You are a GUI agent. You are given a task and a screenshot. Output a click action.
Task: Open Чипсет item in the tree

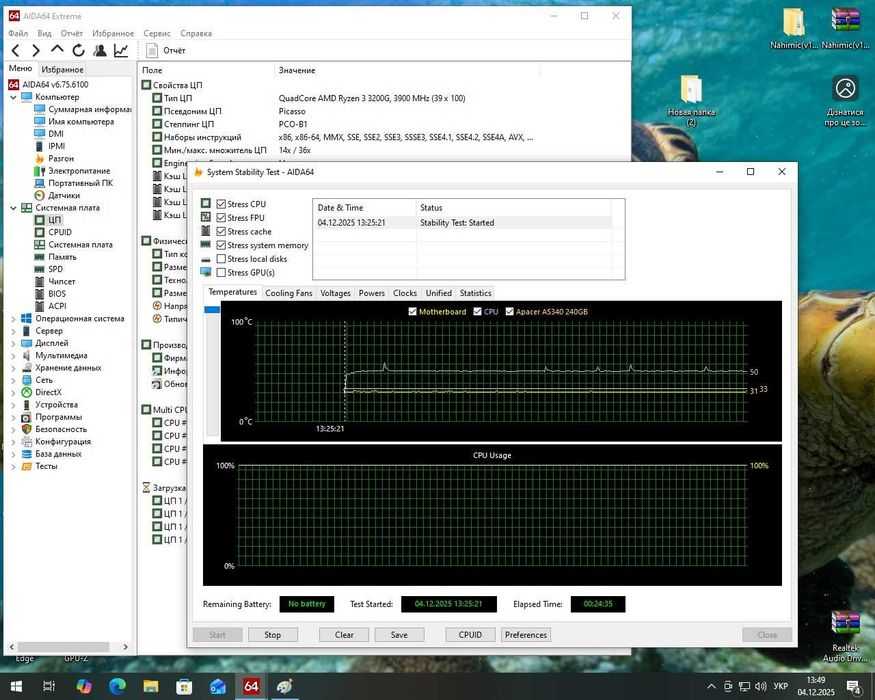55,281
